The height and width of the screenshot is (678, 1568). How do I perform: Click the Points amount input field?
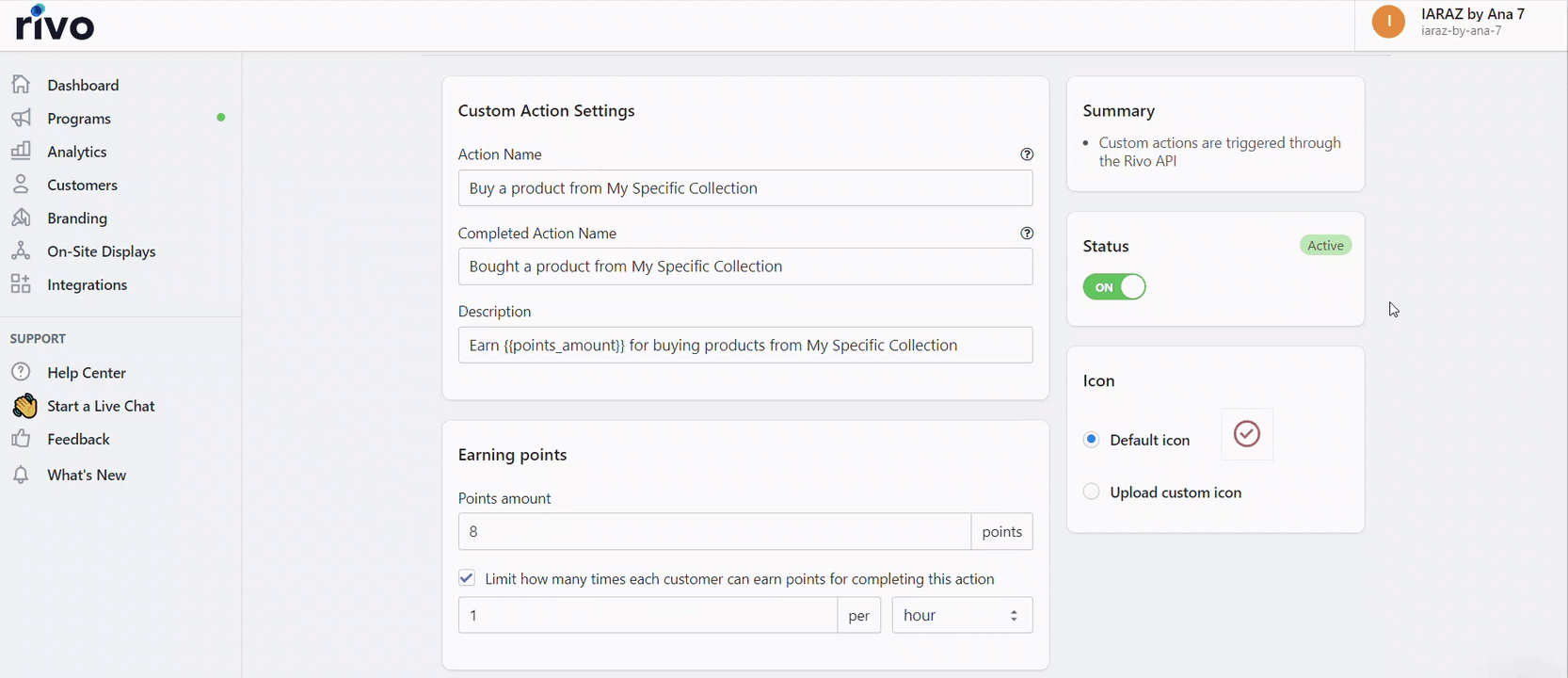[714, 531]
